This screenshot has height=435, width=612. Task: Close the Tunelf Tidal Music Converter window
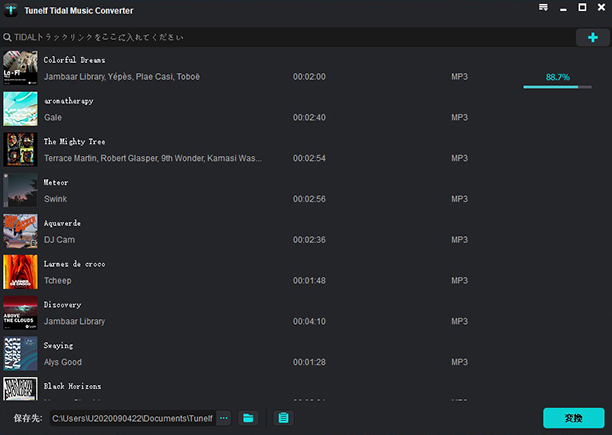point(601,7)
